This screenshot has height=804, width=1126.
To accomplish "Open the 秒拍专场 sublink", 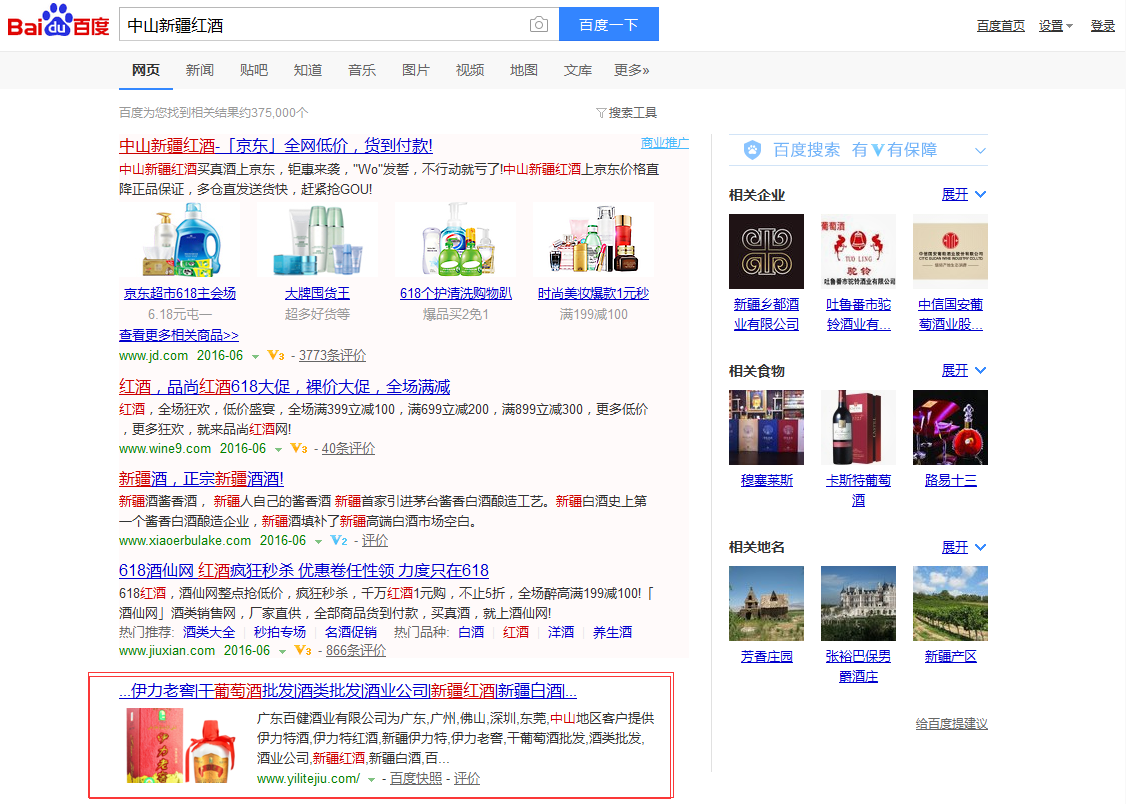I will tap(280, 632).
